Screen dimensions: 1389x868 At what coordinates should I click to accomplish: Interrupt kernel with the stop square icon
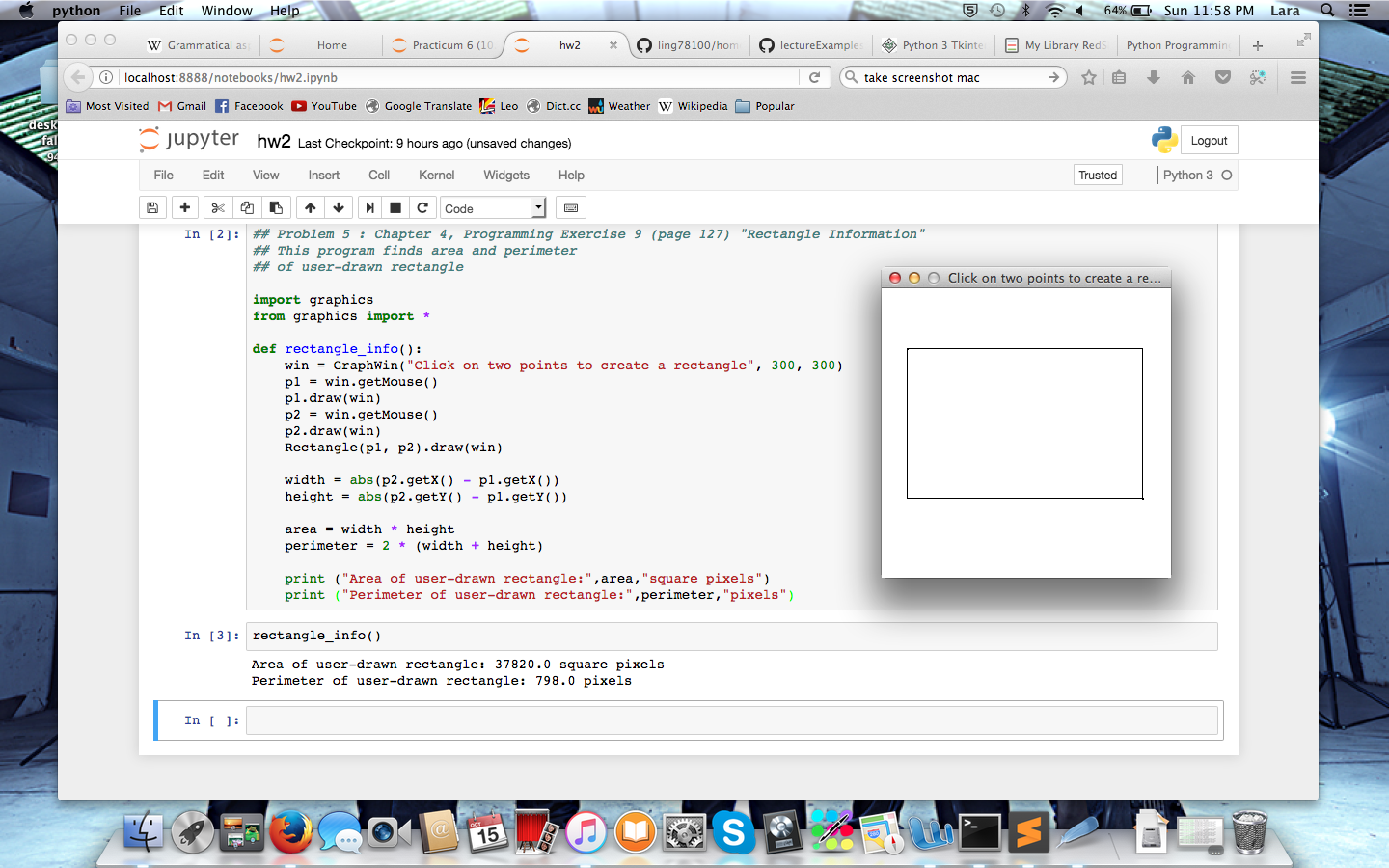395,207
